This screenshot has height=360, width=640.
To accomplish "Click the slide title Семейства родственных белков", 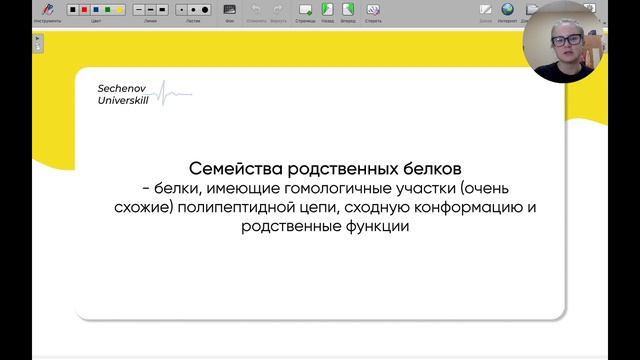I will [325, 169].
